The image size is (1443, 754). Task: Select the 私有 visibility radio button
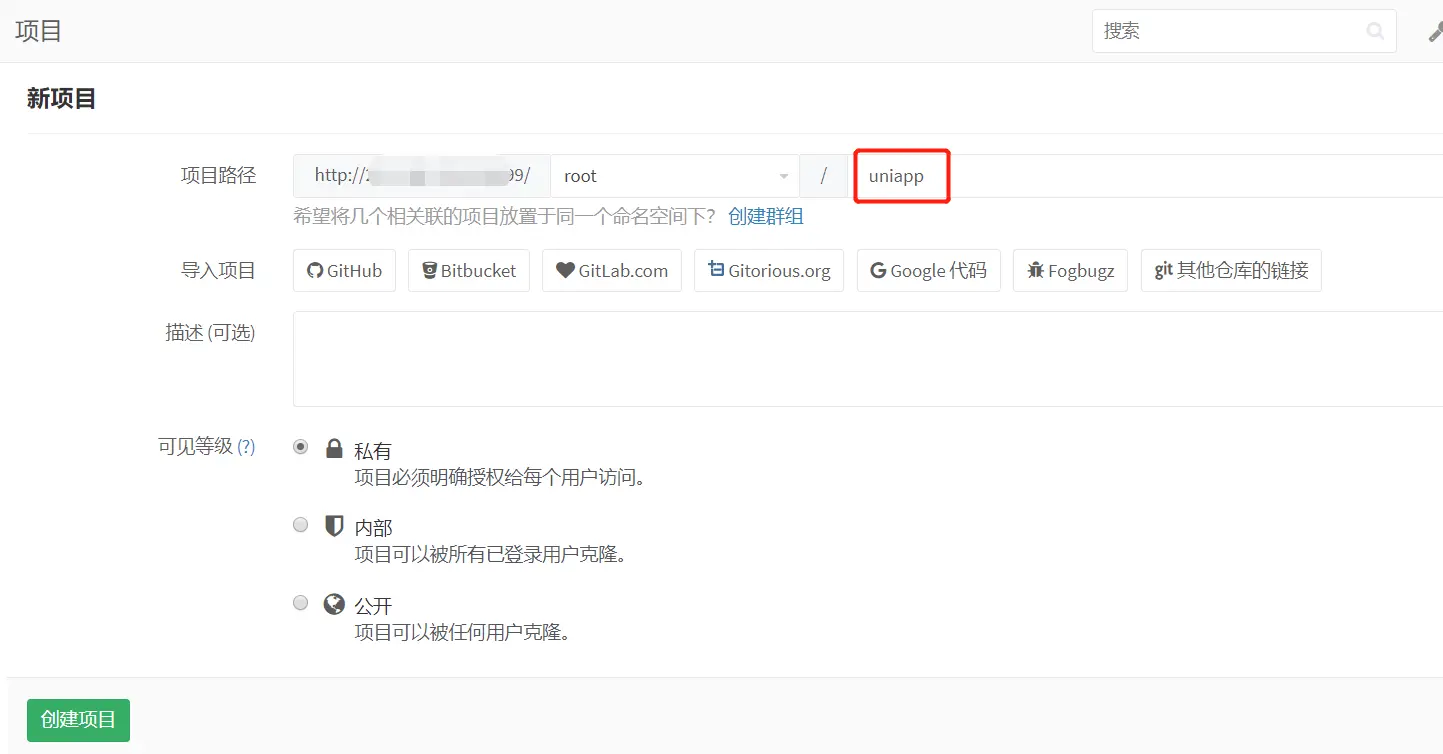pos(300,447)
